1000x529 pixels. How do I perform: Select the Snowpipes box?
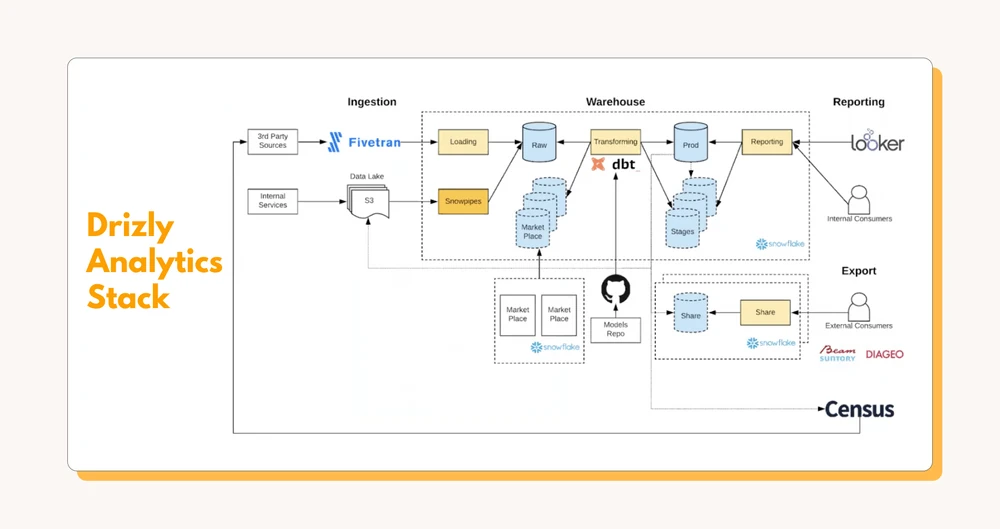tap(463, 201)
